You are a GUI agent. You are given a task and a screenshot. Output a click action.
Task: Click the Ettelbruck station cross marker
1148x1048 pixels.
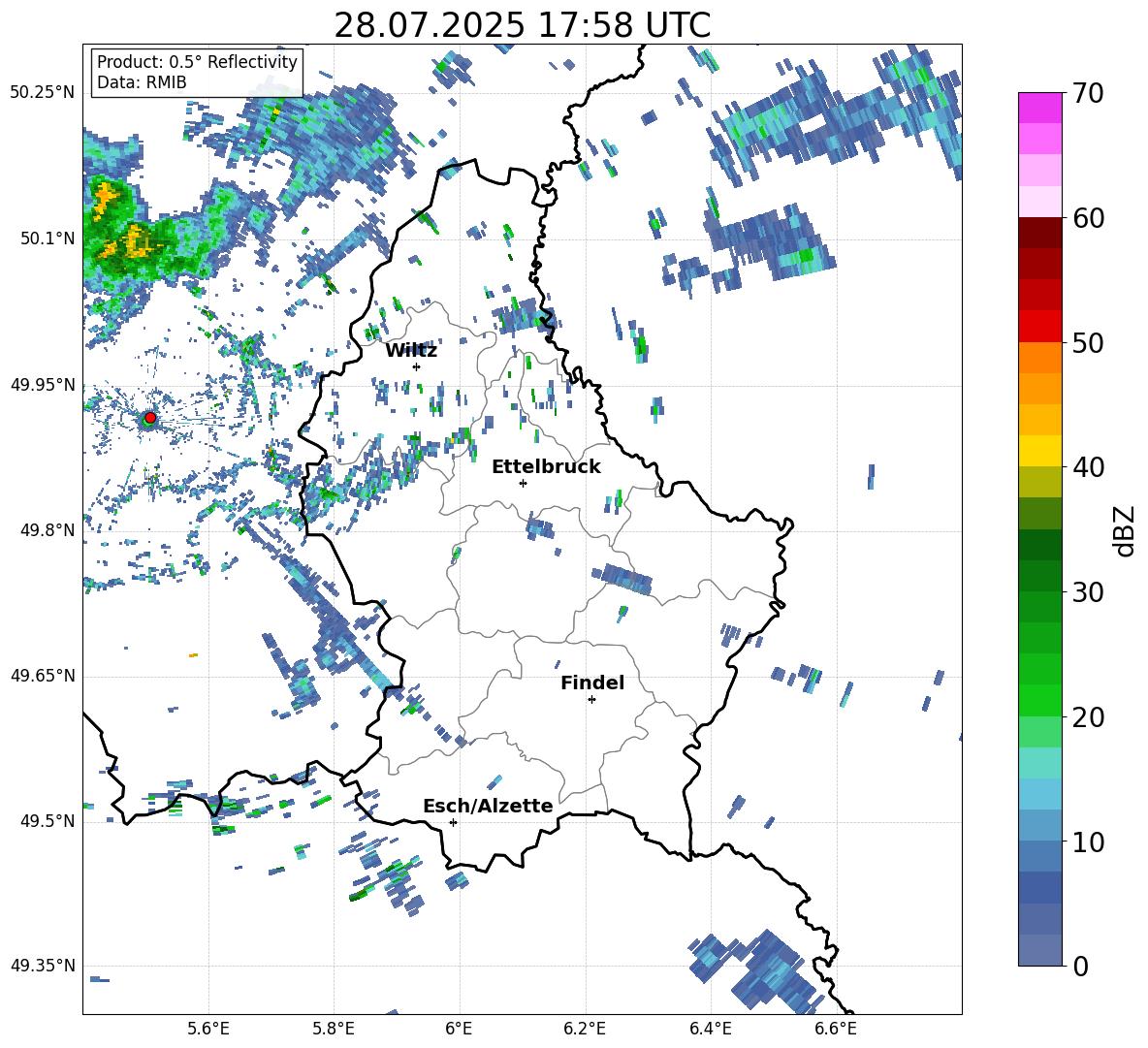tap(523, 483)
